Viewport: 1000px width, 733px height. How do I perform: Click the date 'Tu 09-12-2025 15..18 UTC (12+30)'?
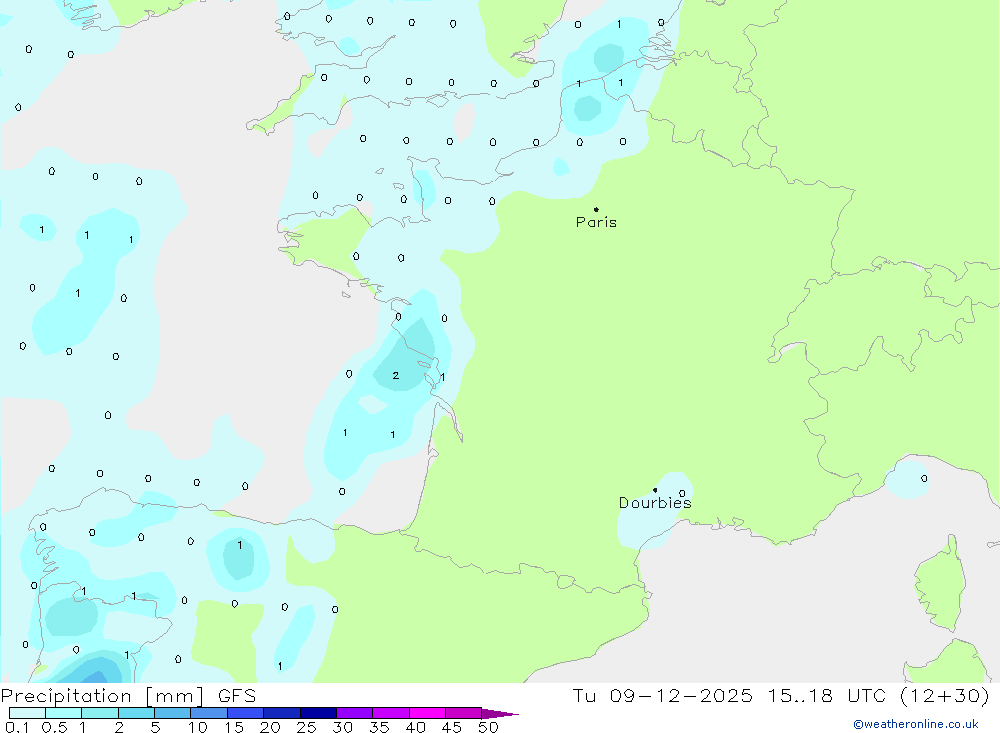tap(781, 695)
